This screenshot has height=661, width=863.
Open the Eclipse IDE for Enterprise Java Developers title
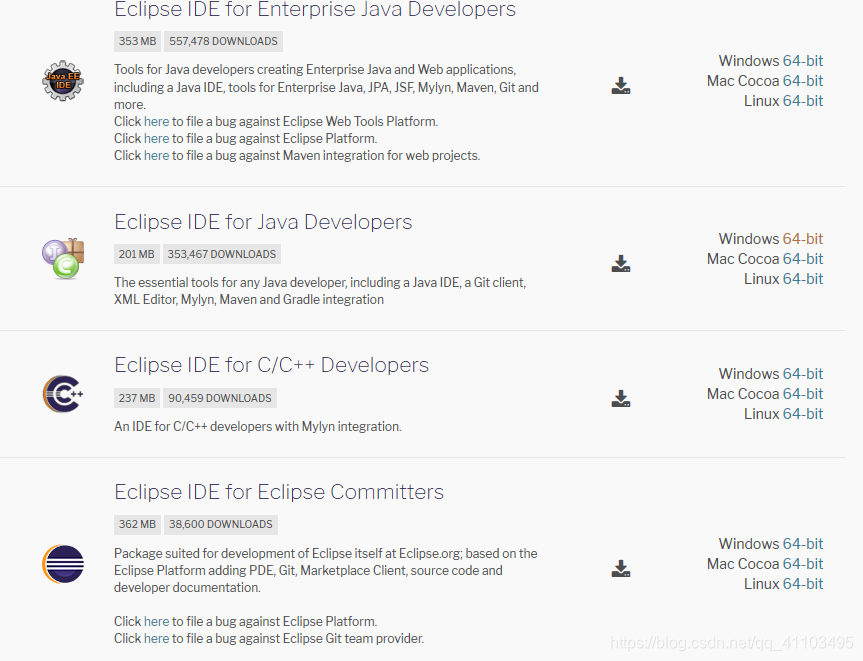point(313,10)
